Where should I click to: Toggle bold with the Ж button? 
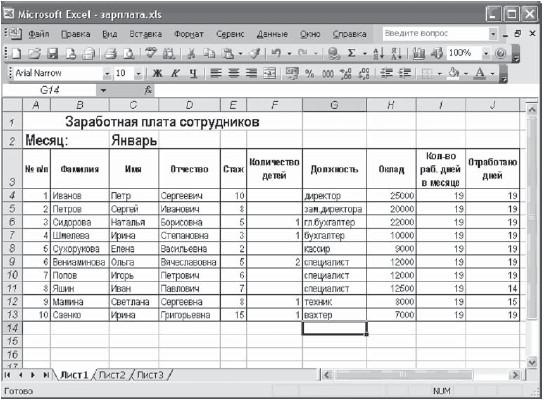pos(158,73)
